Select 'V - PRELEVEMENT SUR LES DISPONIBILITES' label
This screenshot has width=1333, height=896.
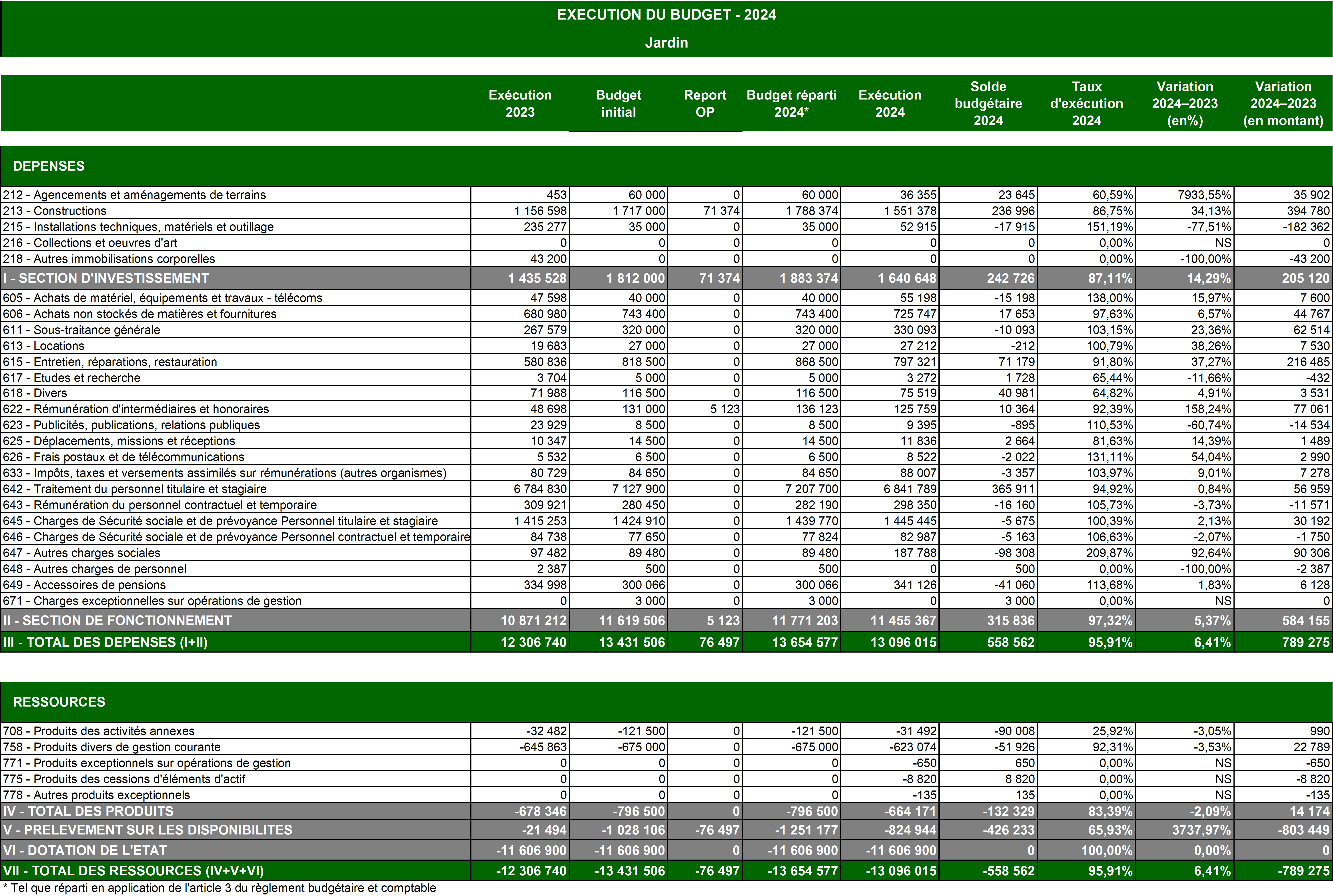(x=148, y=830)
